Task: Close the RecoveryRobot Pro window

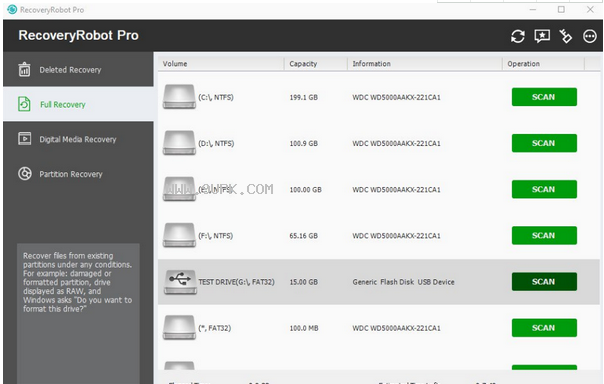Action: point(590,10)
